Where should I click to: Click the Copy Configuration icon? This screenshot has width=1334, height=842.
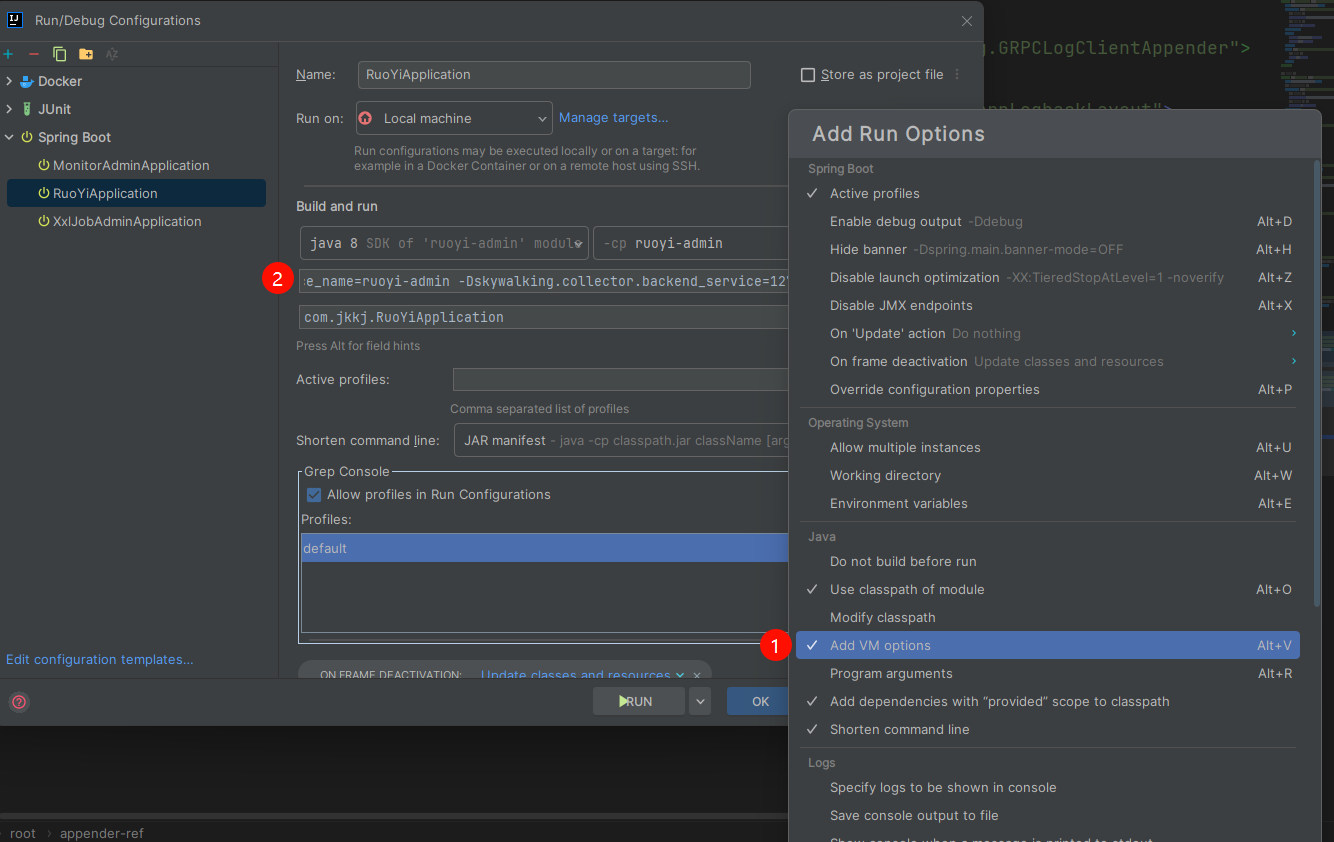60,54
